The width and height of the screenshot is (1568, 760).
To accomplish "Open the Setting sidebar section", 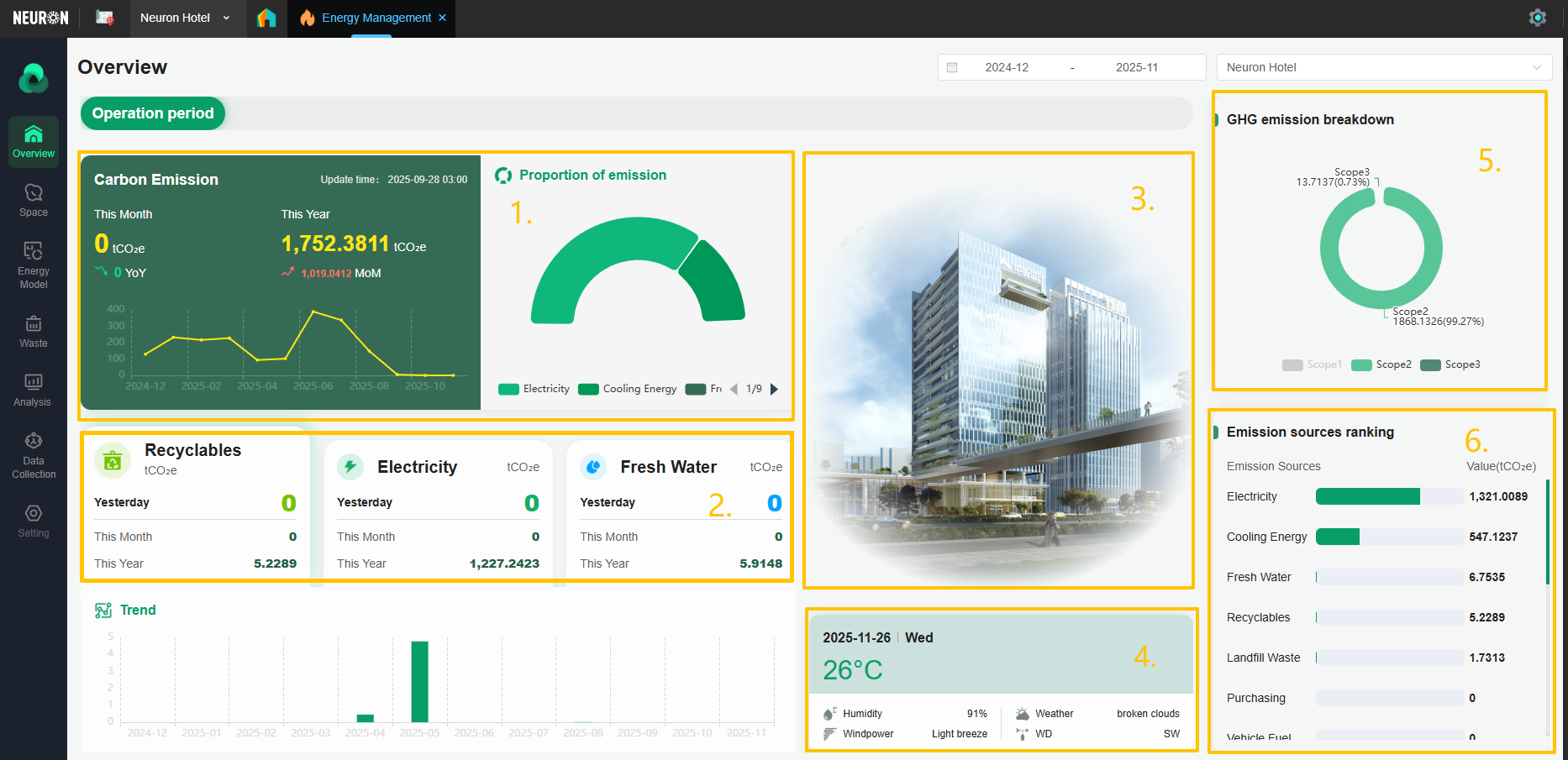I will tap(34, 521).
